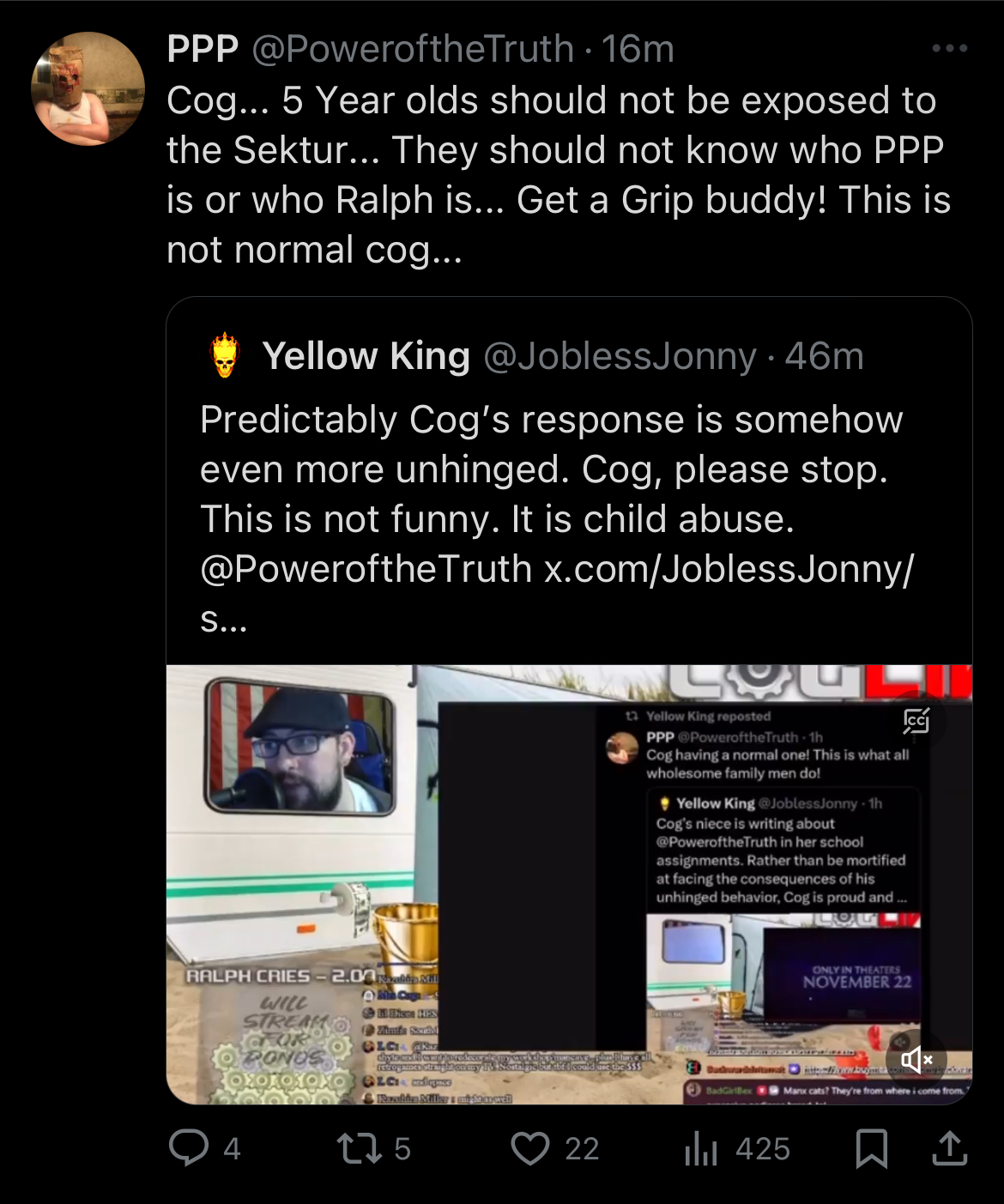Viewport: 1004px width, 1204px height.
Task: Open the @PoweroftheTruth handle
Action: click(413, 49)
